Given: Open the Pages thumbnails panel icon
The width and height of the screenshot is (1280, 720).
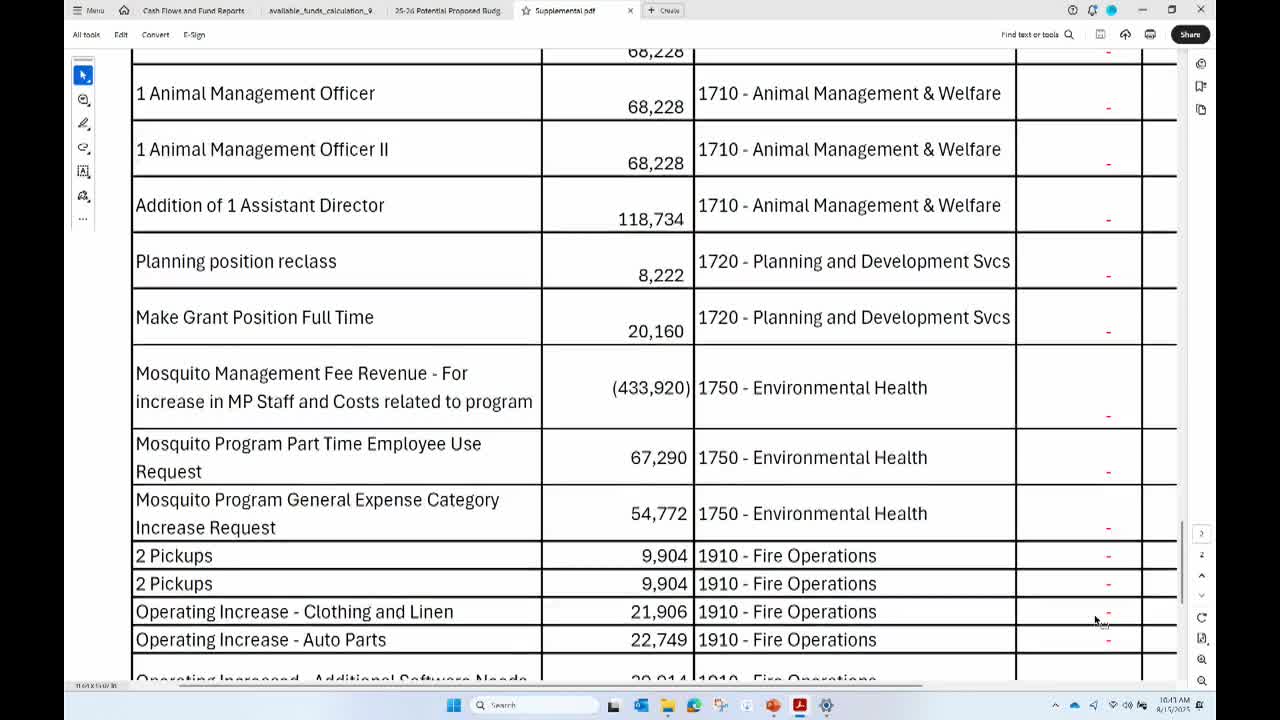Looking at the screenshot, I should point(1201,109).
